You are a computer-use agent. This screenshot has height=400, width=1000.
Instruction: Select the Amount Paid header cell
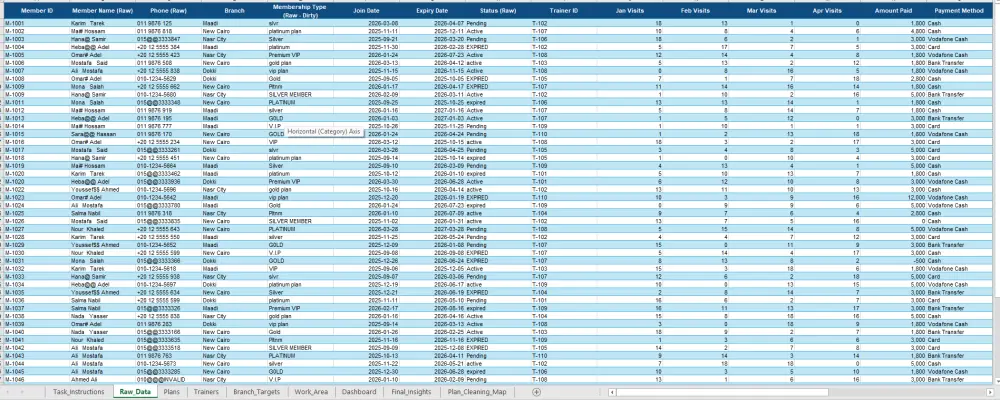point(893,11)
